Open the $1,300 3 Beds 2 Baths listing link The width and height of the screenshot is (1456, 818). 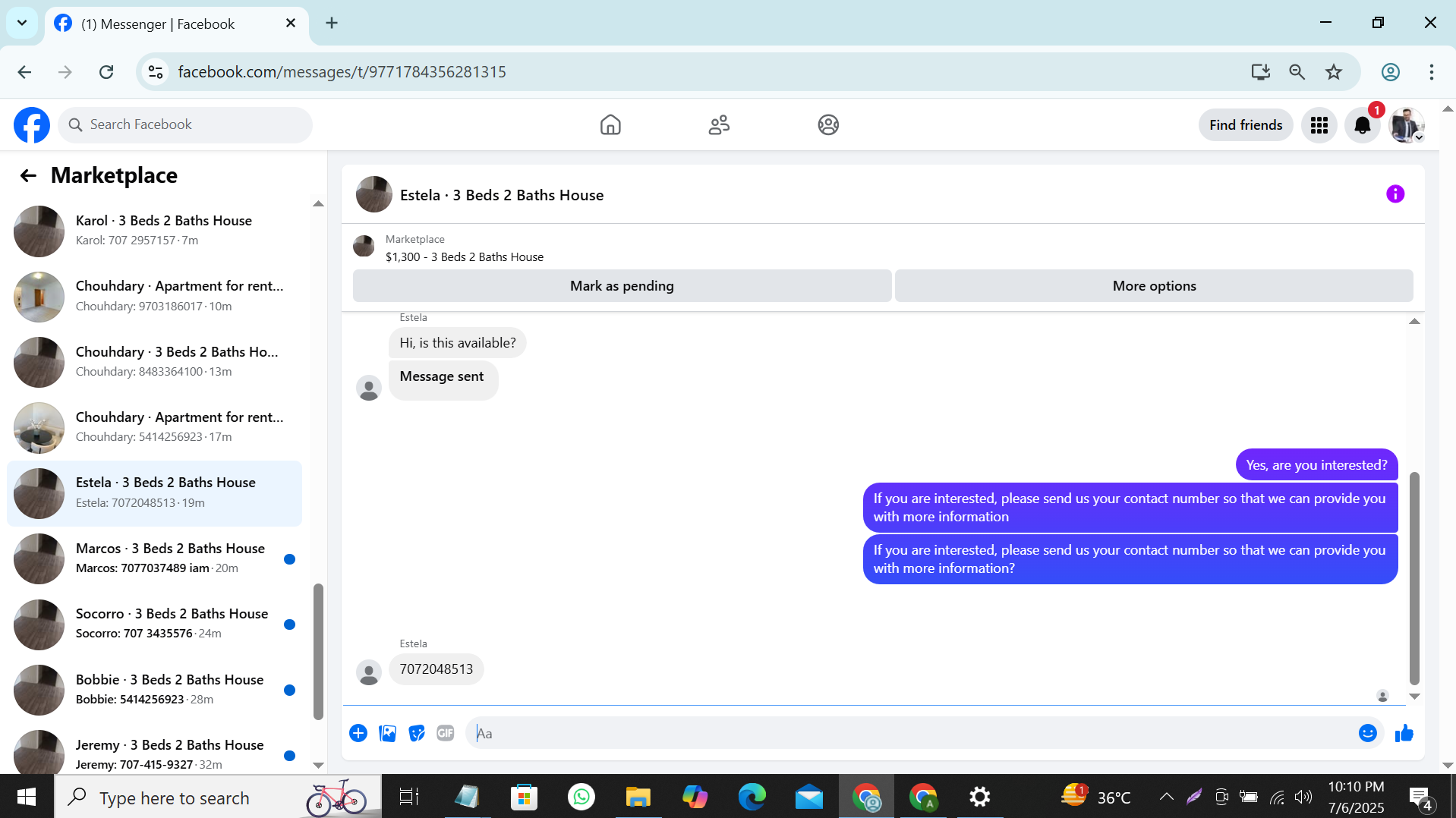point(465,257)
